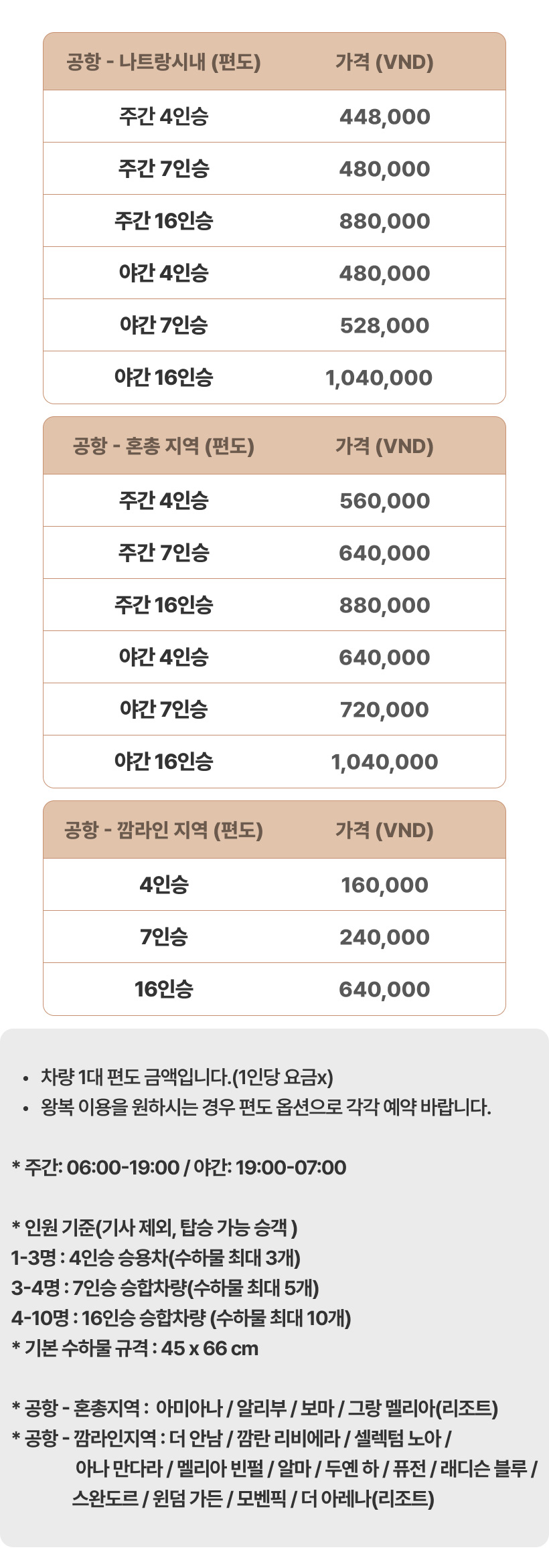Screen dimensions: 549x1568
Task: Click the 주간: 06:00-19:00 time range line
Action: pos(179,1167)
